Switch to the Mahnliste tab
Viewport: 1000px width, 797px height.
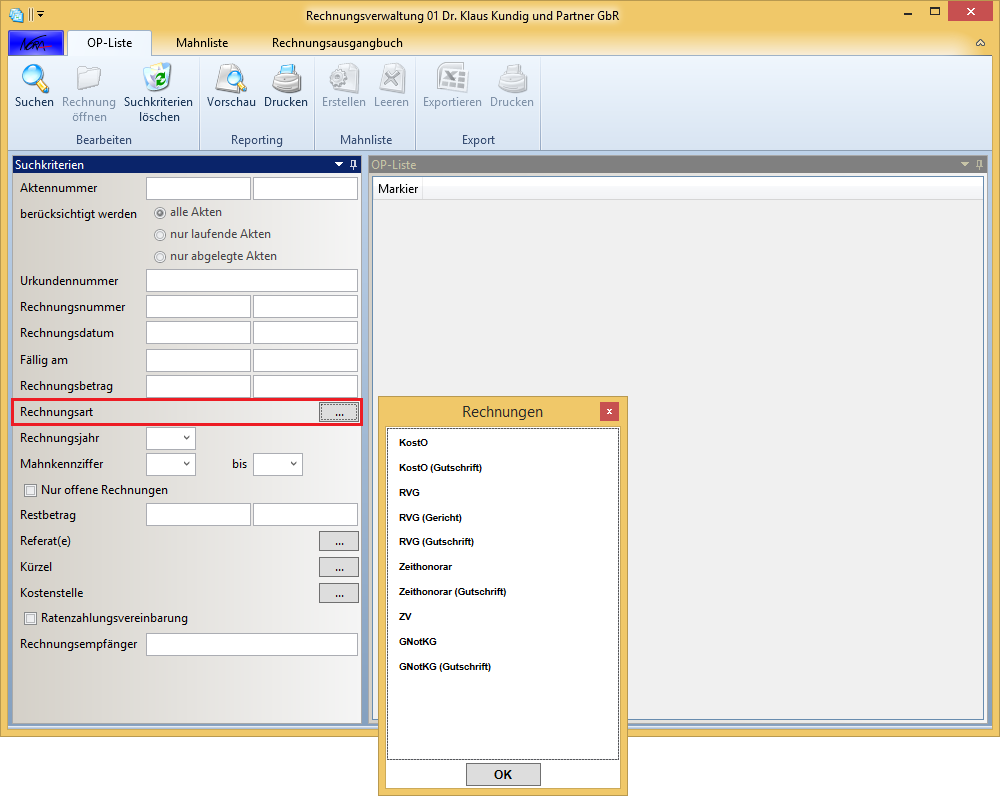tap(202, 44)
